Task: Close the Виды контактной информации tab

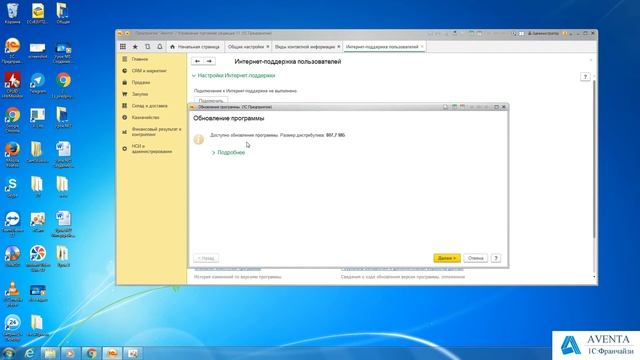Action: click(x=339, y=47)
